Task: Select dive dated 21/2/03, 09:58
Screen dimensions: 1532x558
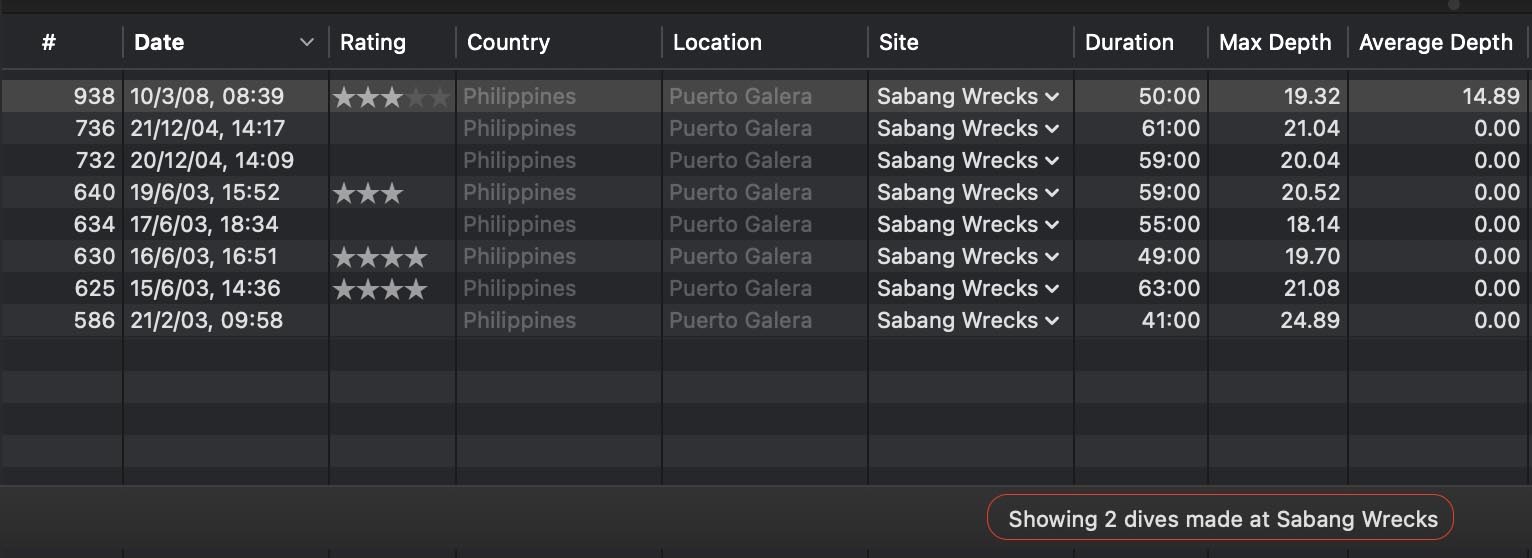Action: [206, 321]
